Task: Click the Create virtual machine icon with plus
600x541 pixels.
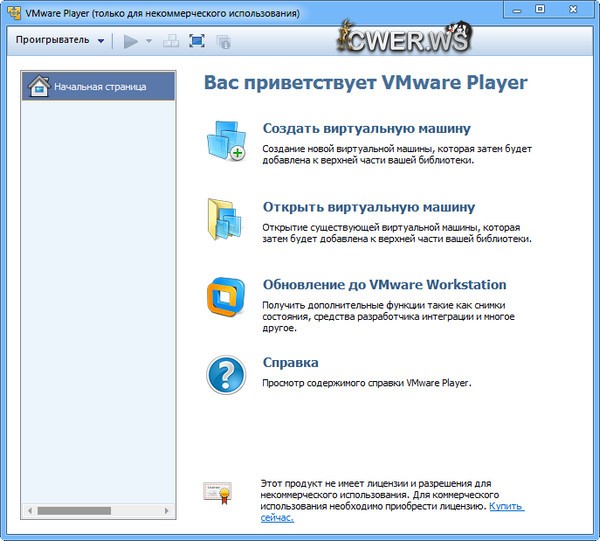Action: coord(226,140)
